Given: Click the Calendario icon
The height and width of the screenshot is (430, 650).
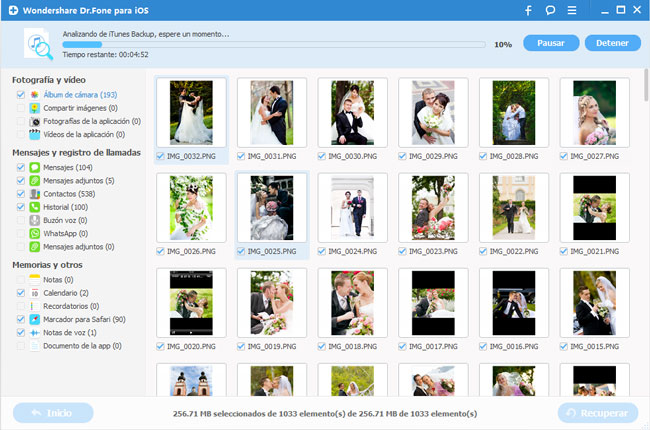Looking at the screenshot, I should point(35,293).
